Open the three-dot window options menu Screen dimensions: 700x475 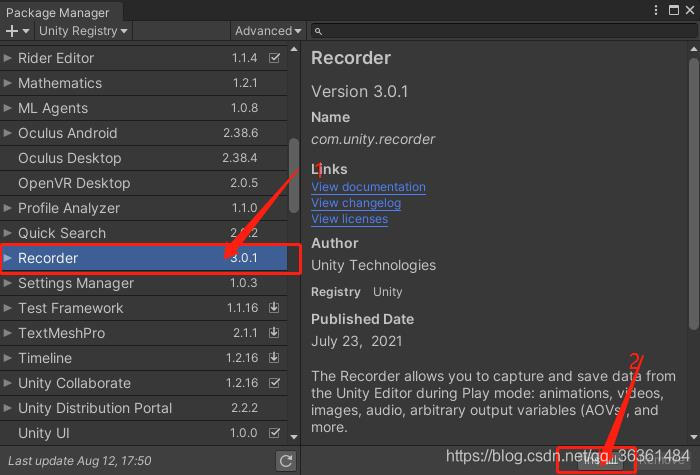click(x=655, y=10)
